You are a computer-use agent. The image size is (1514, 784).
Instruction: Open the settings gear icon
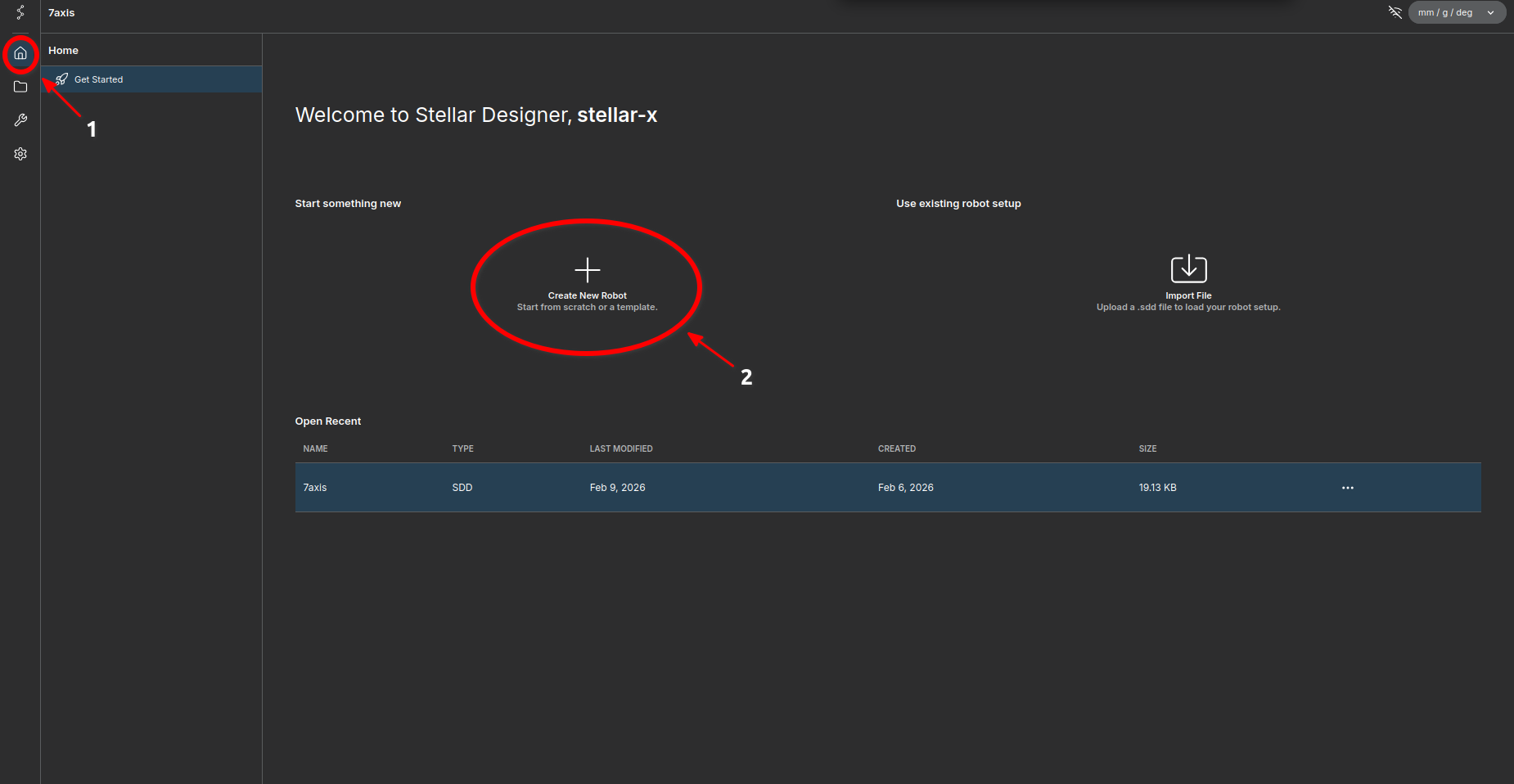20,154
